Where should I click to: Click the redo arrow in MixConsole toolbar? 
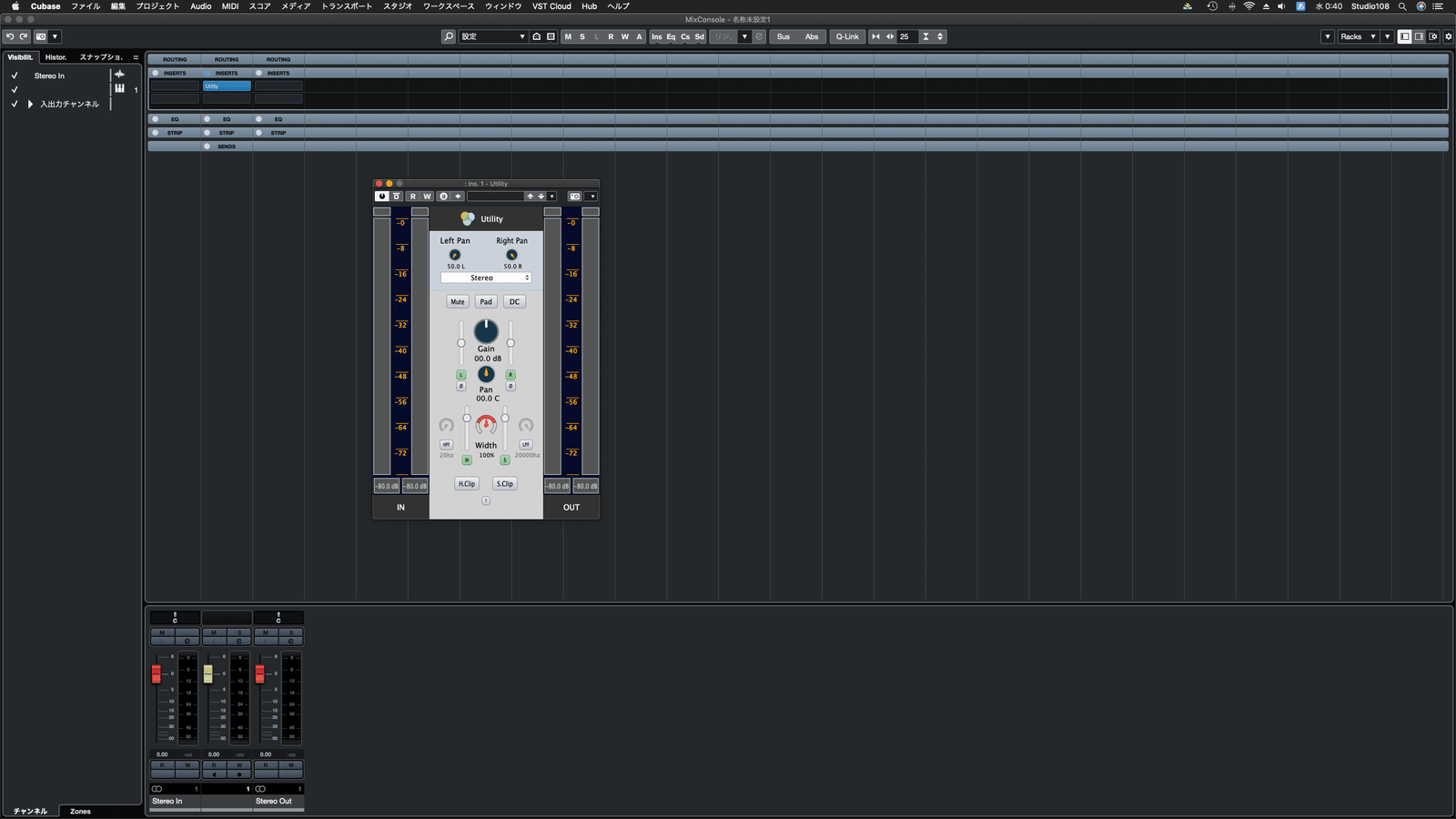coord(24,36)
